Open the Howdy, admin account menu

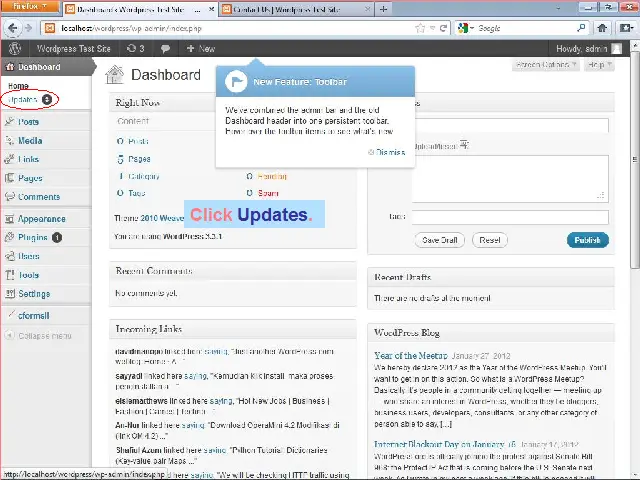(589, 49)
